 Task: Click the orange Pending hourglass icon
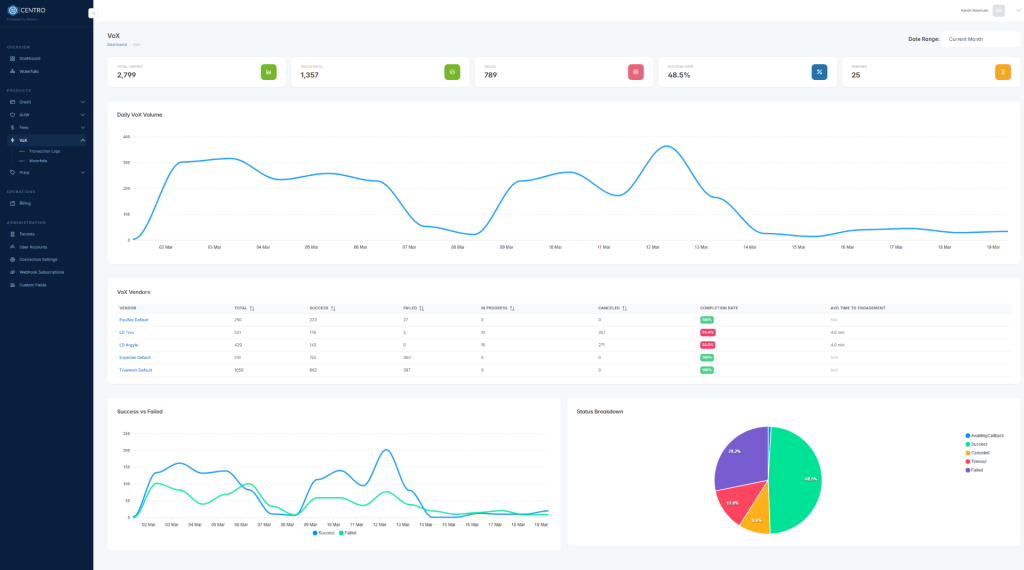[x=1002, y=72]
